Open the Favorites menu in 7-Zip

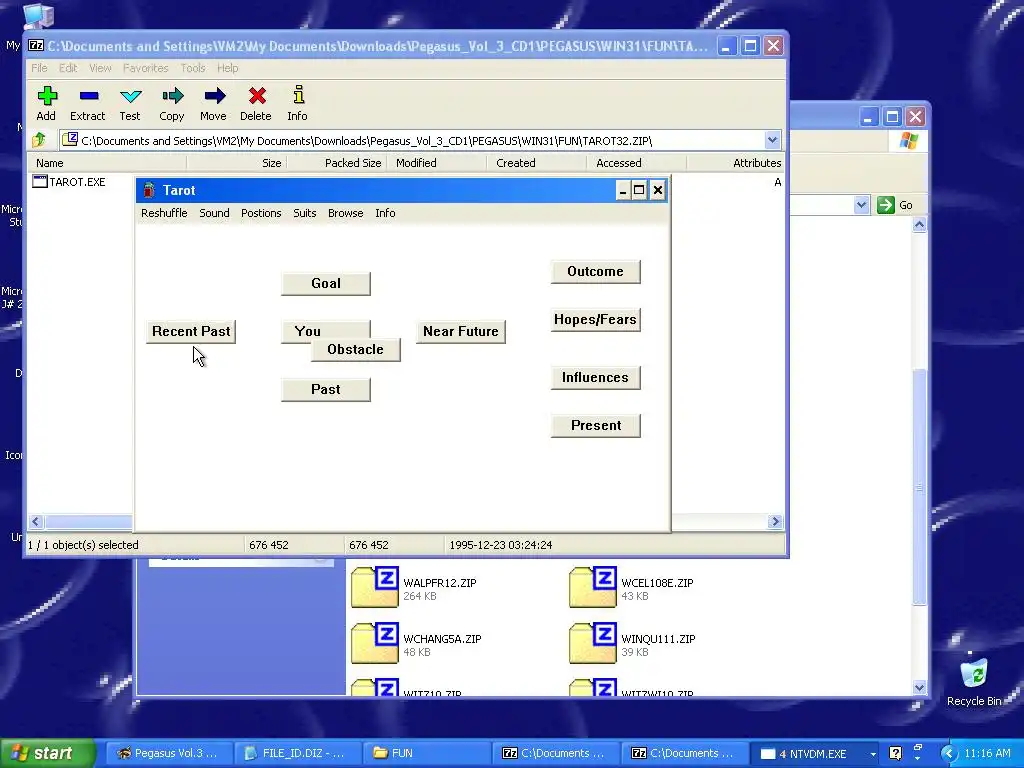click(x=146, y=68)
